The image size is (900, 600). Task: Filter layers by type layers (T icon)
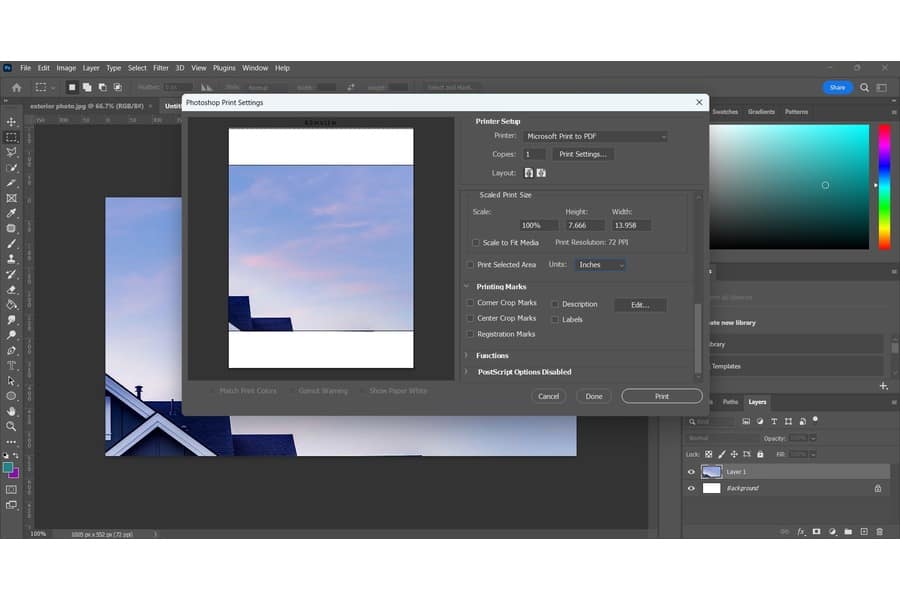[774, 421]
